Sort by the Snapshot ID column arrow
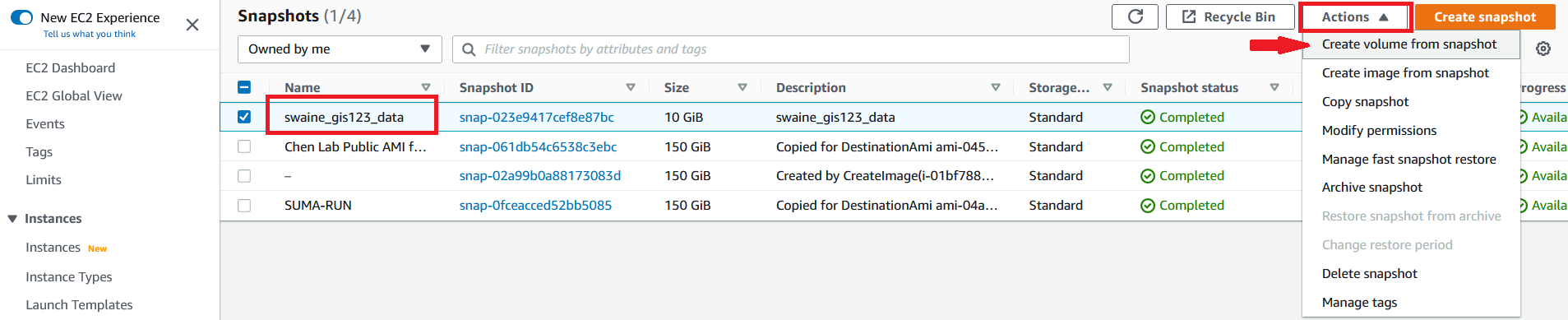This screenshot has height=320, width=1568. coord(631,87)
